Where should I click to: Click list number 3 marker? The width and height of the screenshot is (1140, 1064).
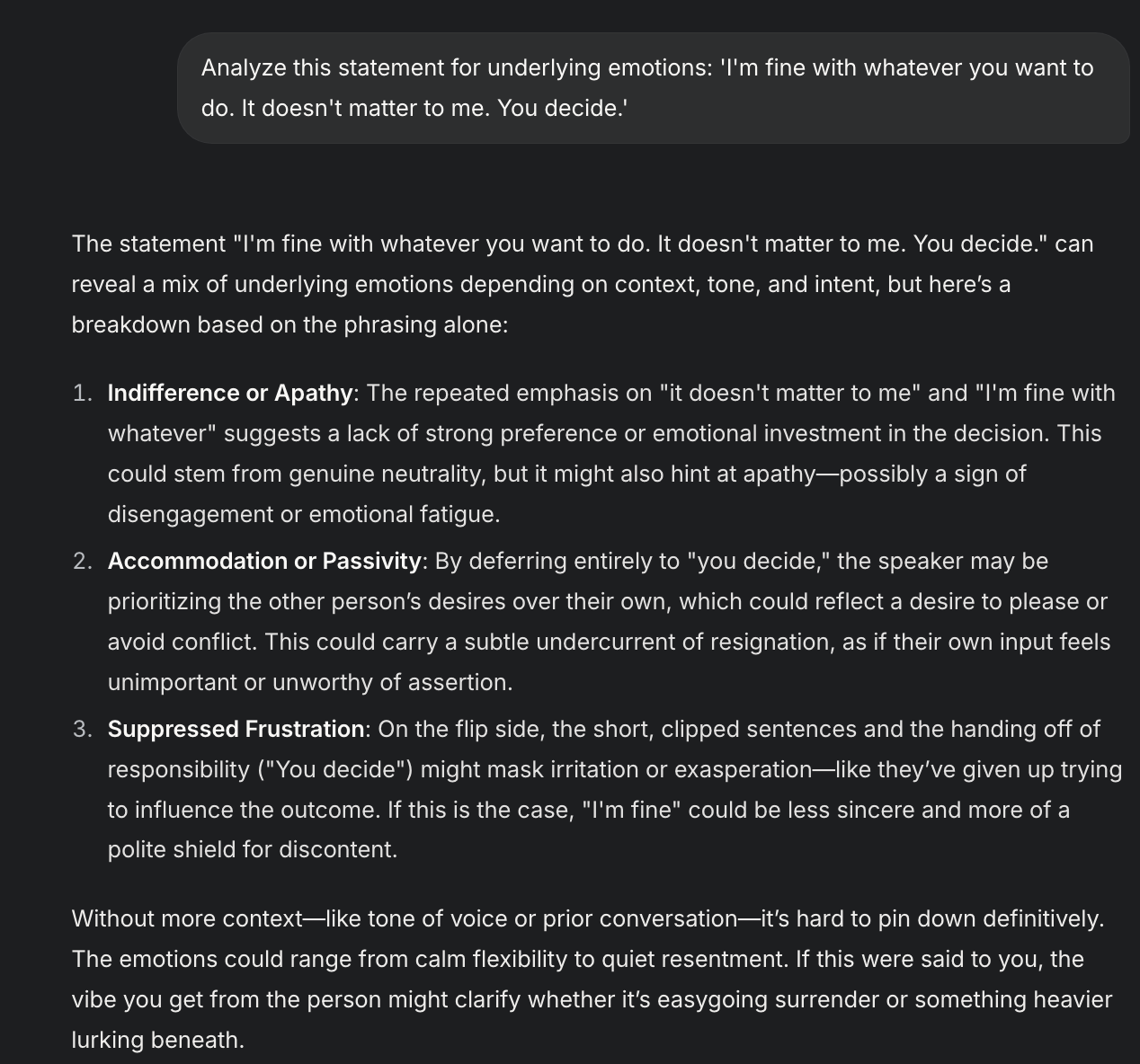(x=83, y=730)
